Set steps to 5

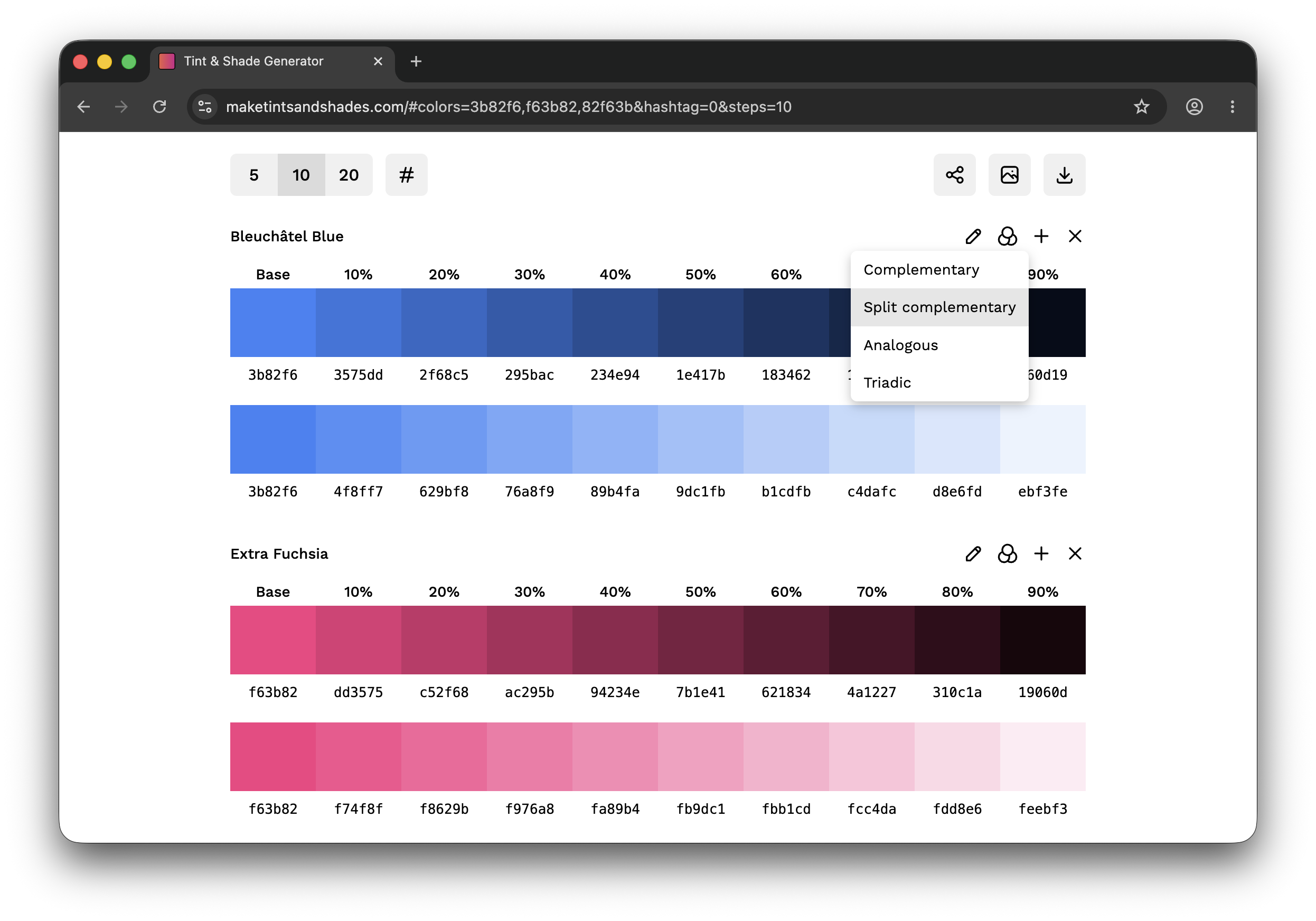point(254,175)
